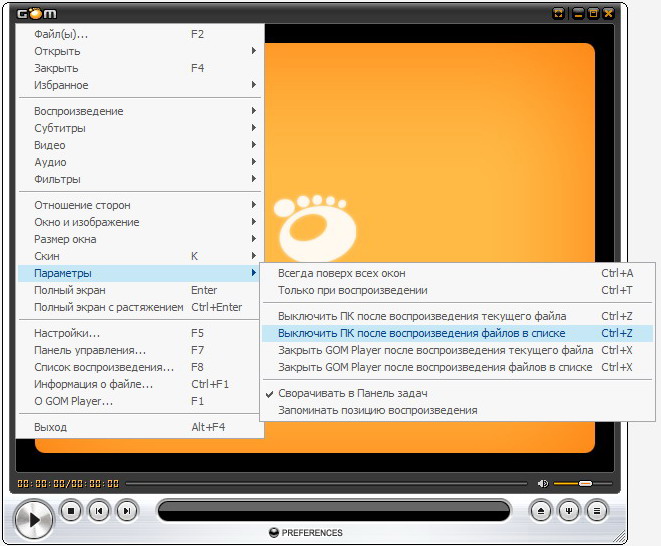The width and height of the screenshot is (661, 546).
Task: Click the Open/Eject file icon button
Action: [x=541, y=511]
